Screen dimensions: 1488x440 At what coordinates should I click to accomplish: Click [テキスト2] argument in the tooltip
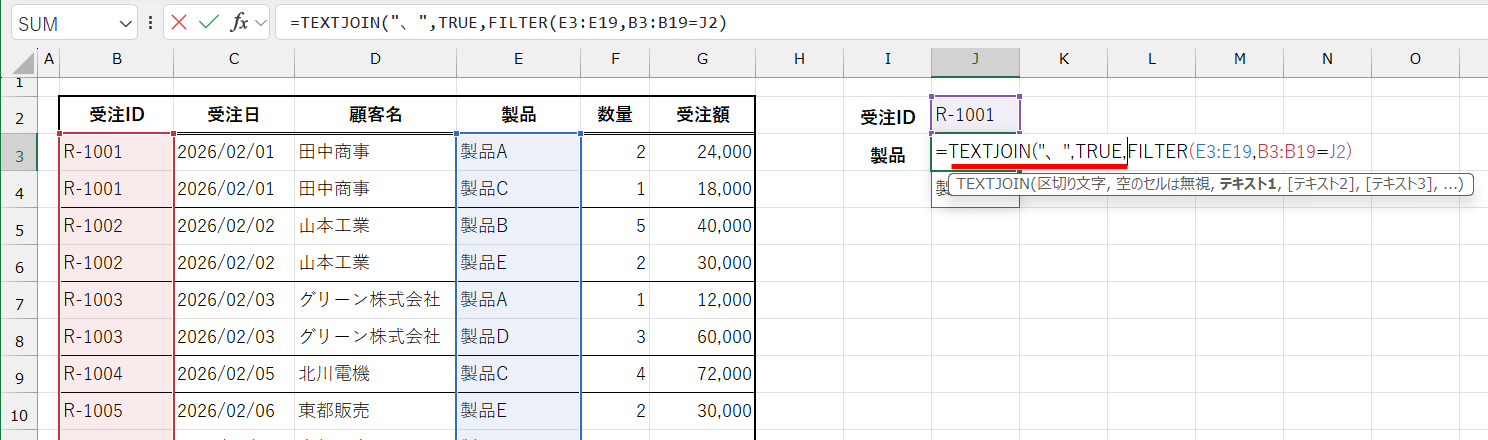[1323, 185]
